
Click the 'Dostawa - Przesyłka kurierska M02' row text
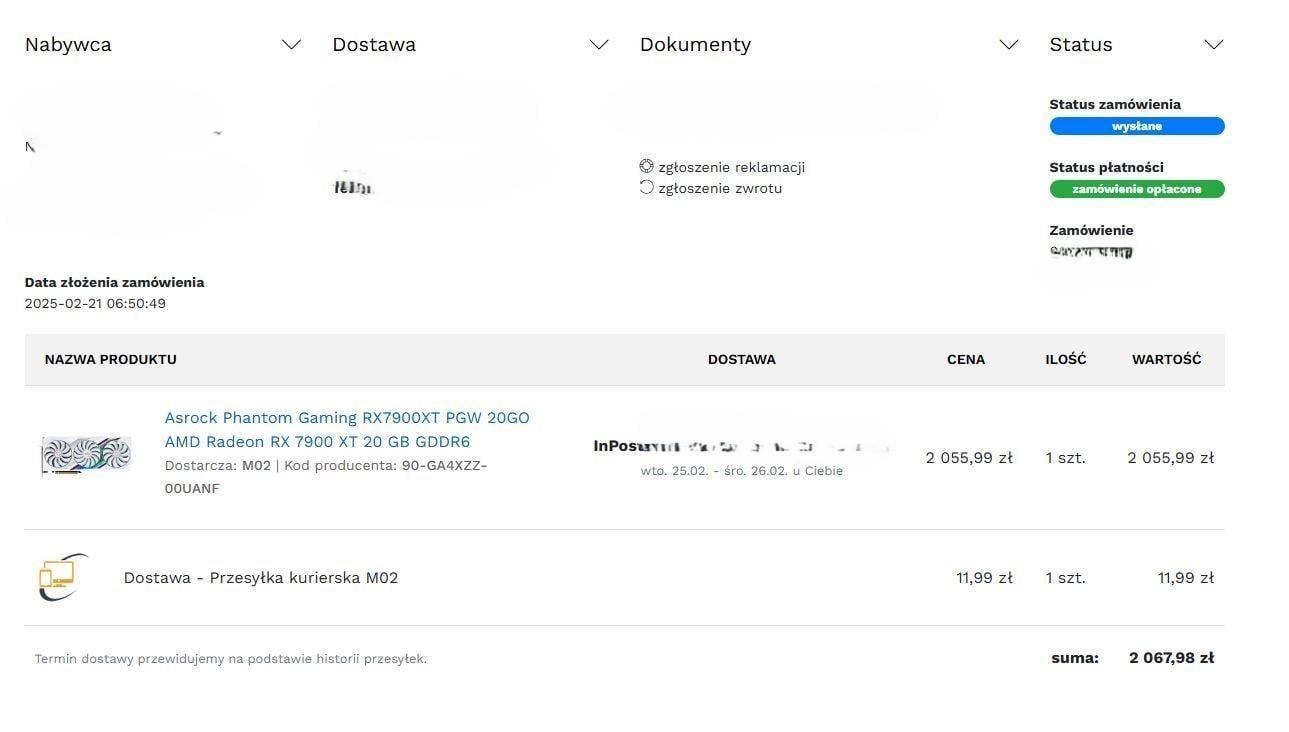(x=261, y=578)
